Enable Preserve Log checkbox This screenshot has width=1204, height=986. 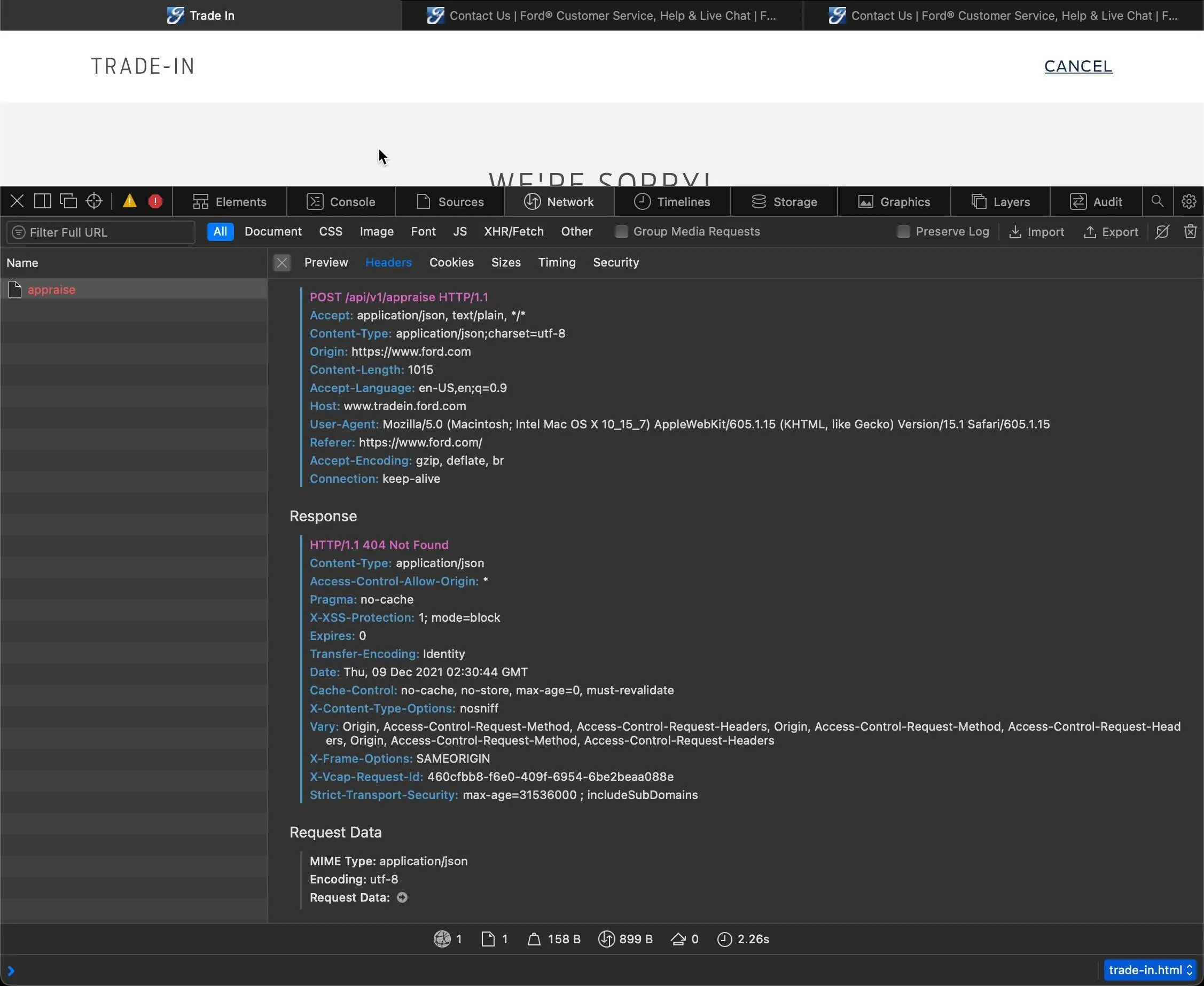(903, 232)
